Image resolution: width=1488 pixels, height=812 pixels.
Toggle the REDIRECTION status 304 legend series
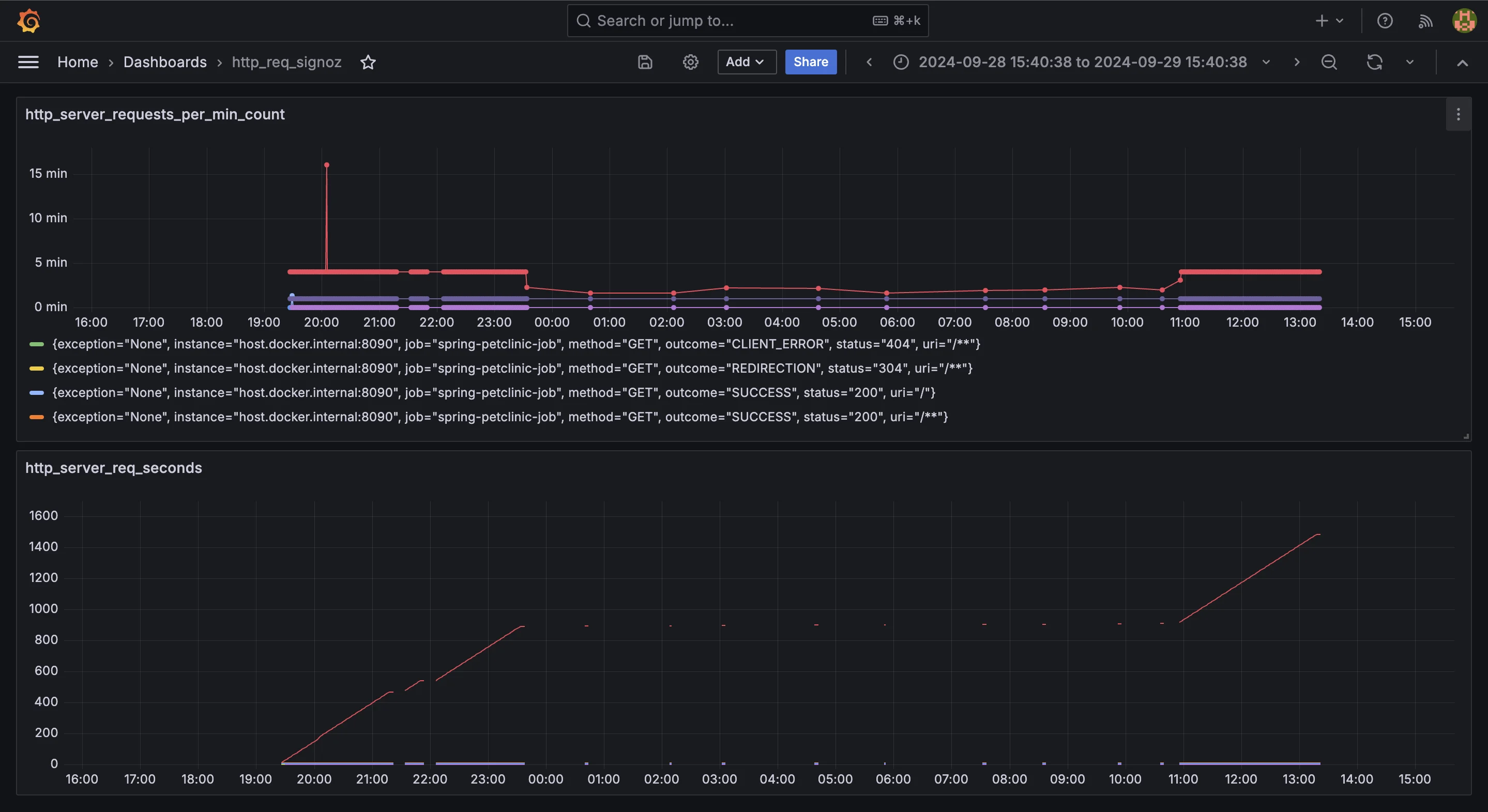pos(512,369)
